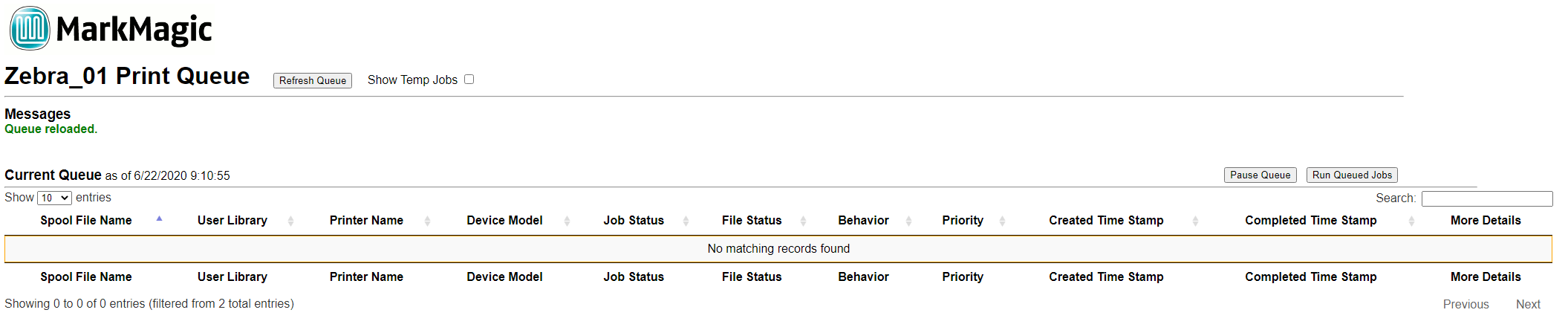Go to the Previous page
1568x330 pixels.
(1466, 304)
